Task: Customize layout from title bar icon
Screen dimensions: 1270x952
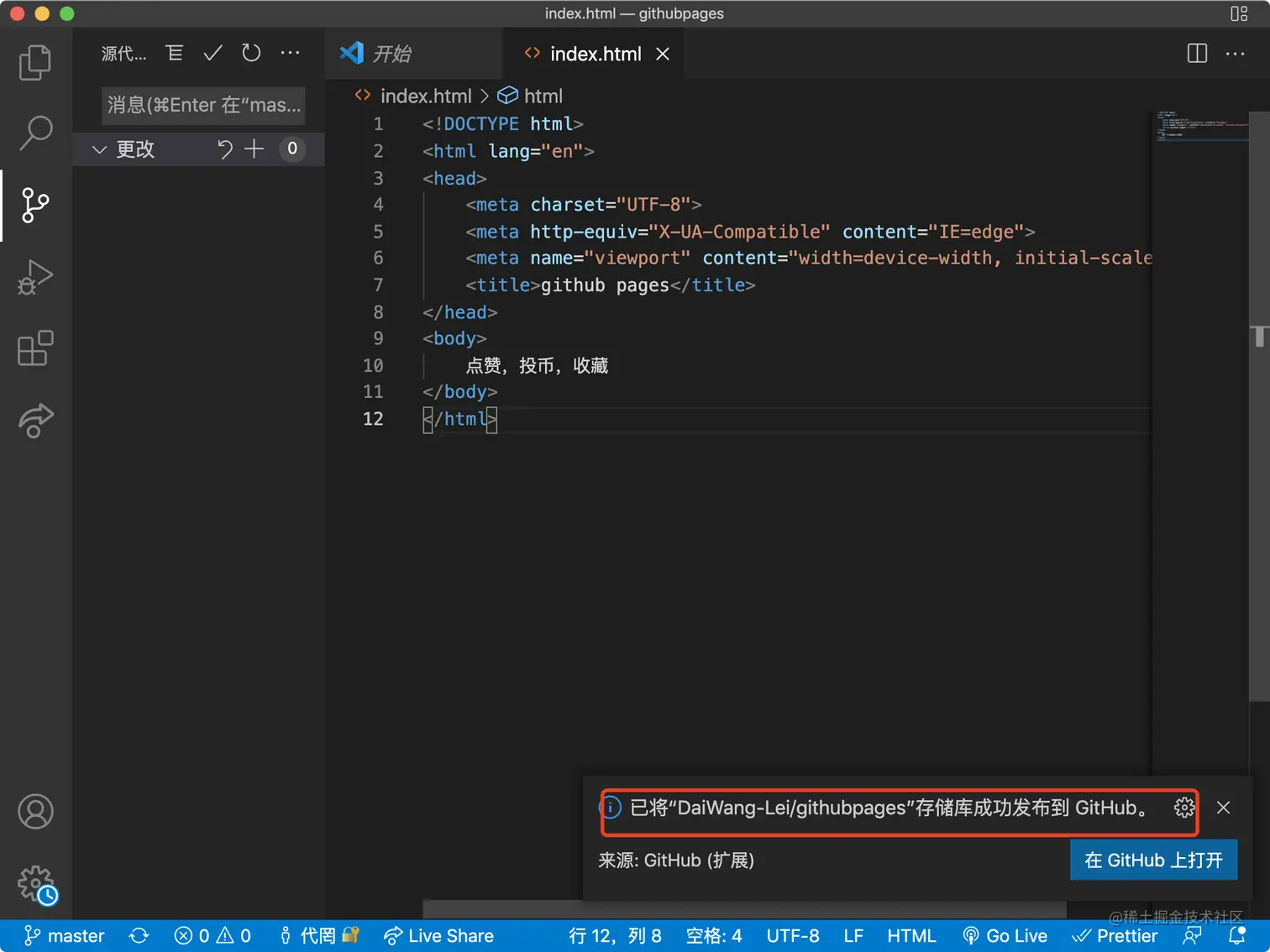Action: click(x=1239, y=13)
